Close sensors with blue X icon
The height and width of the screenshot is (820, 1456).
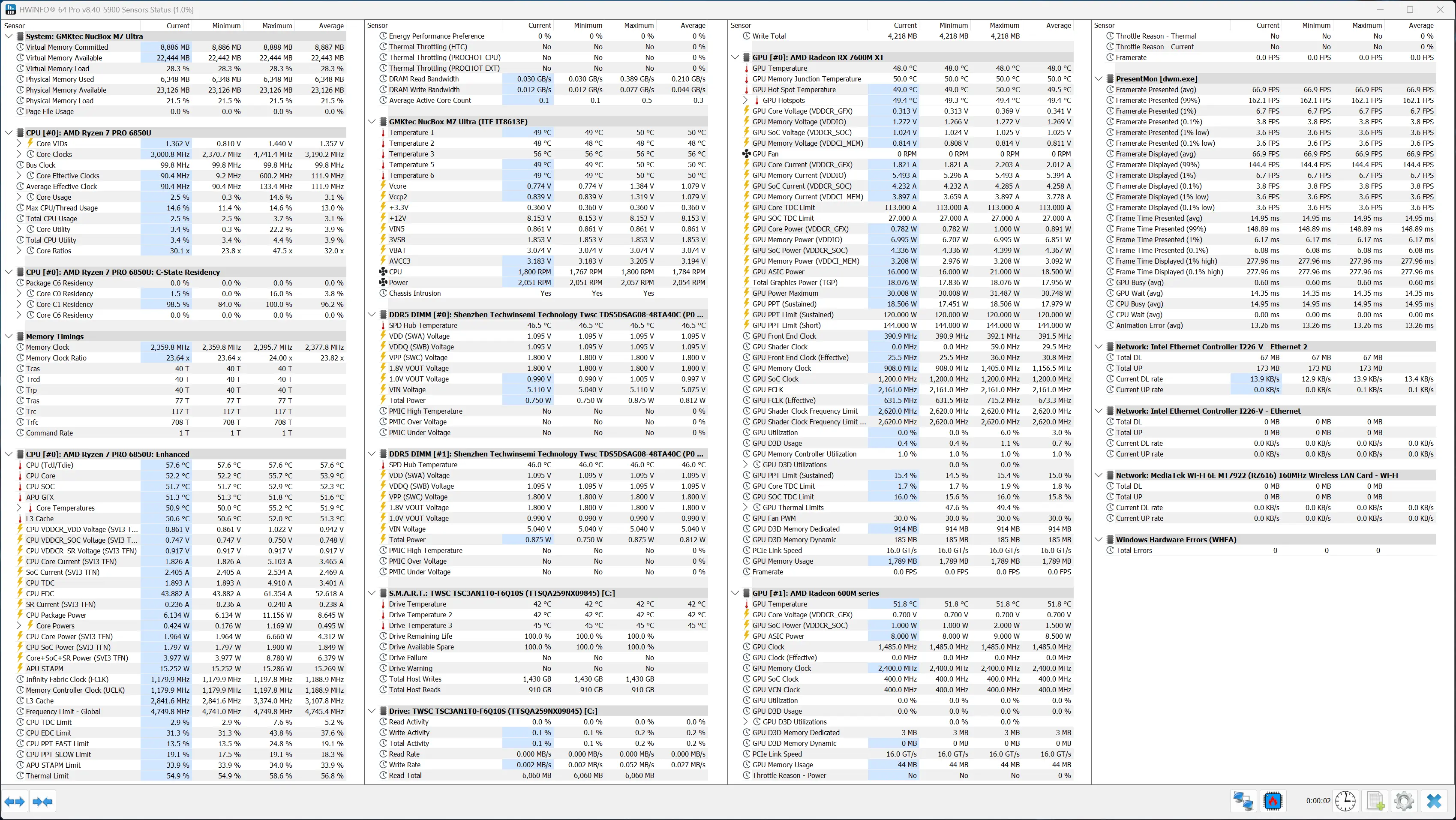[1433, 801]
